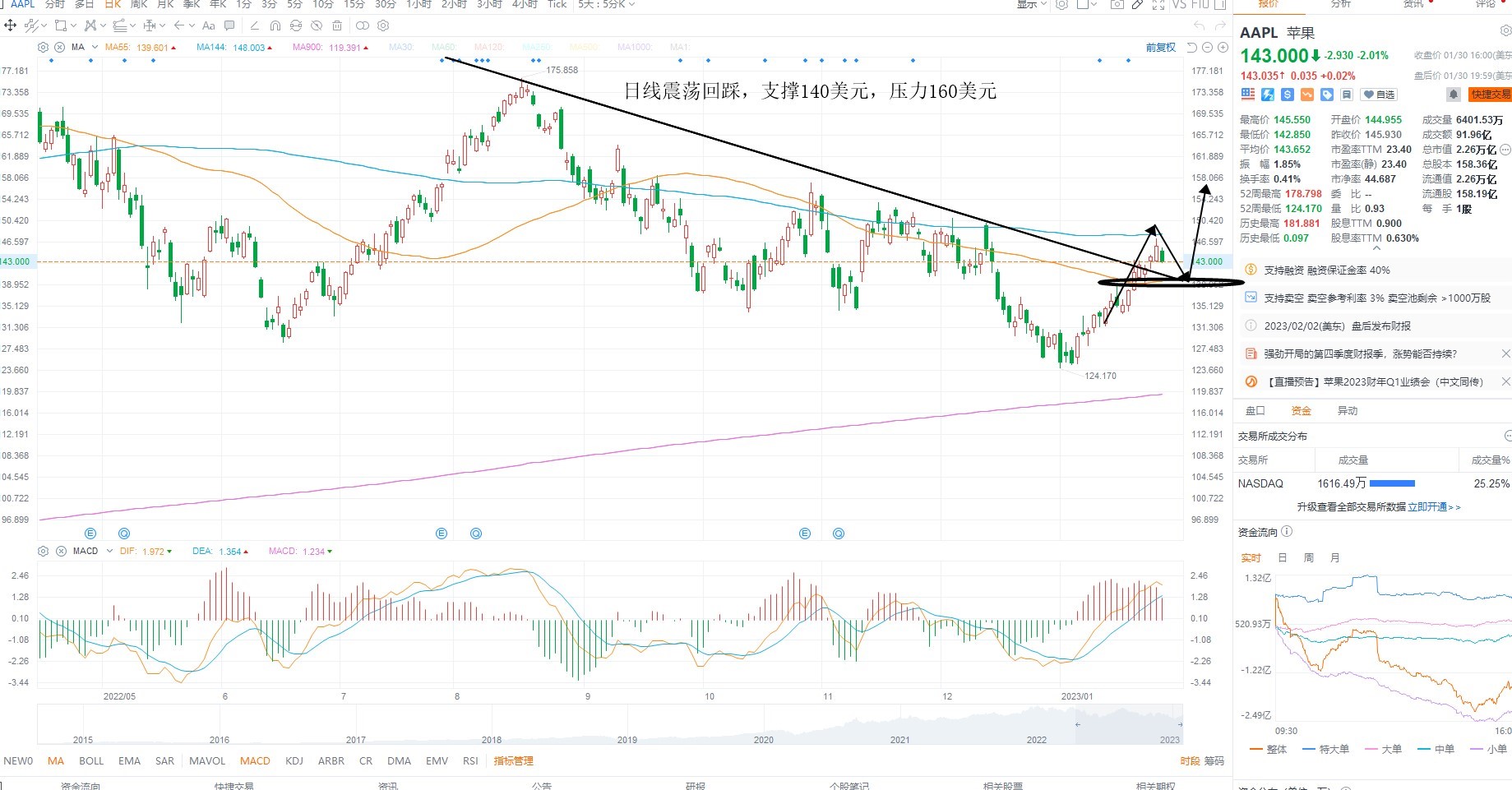Add a text annotation with Aa tool

click(209, 25)
